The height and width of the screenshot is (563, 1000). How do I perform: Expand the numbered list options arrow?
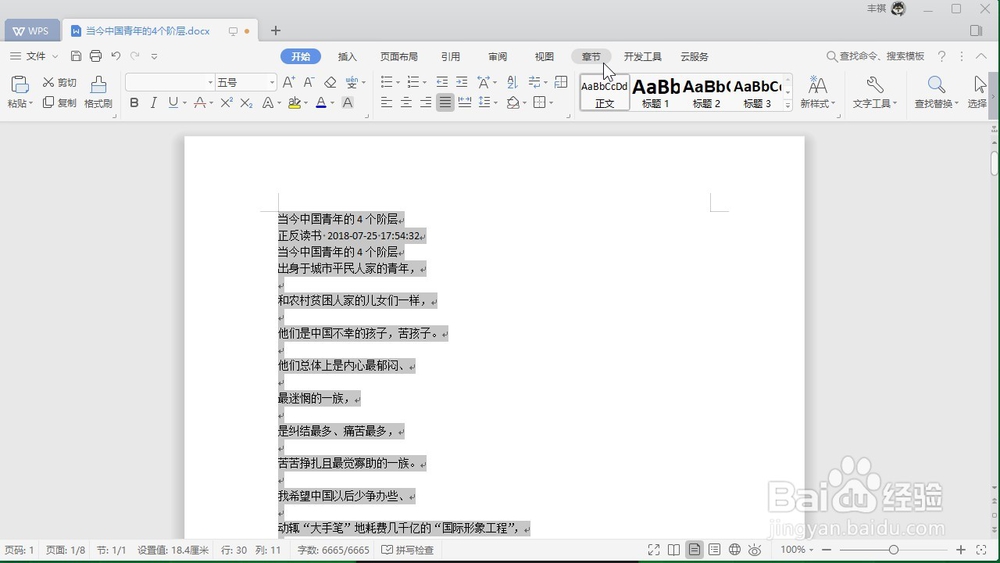click(x=424, y=82)
